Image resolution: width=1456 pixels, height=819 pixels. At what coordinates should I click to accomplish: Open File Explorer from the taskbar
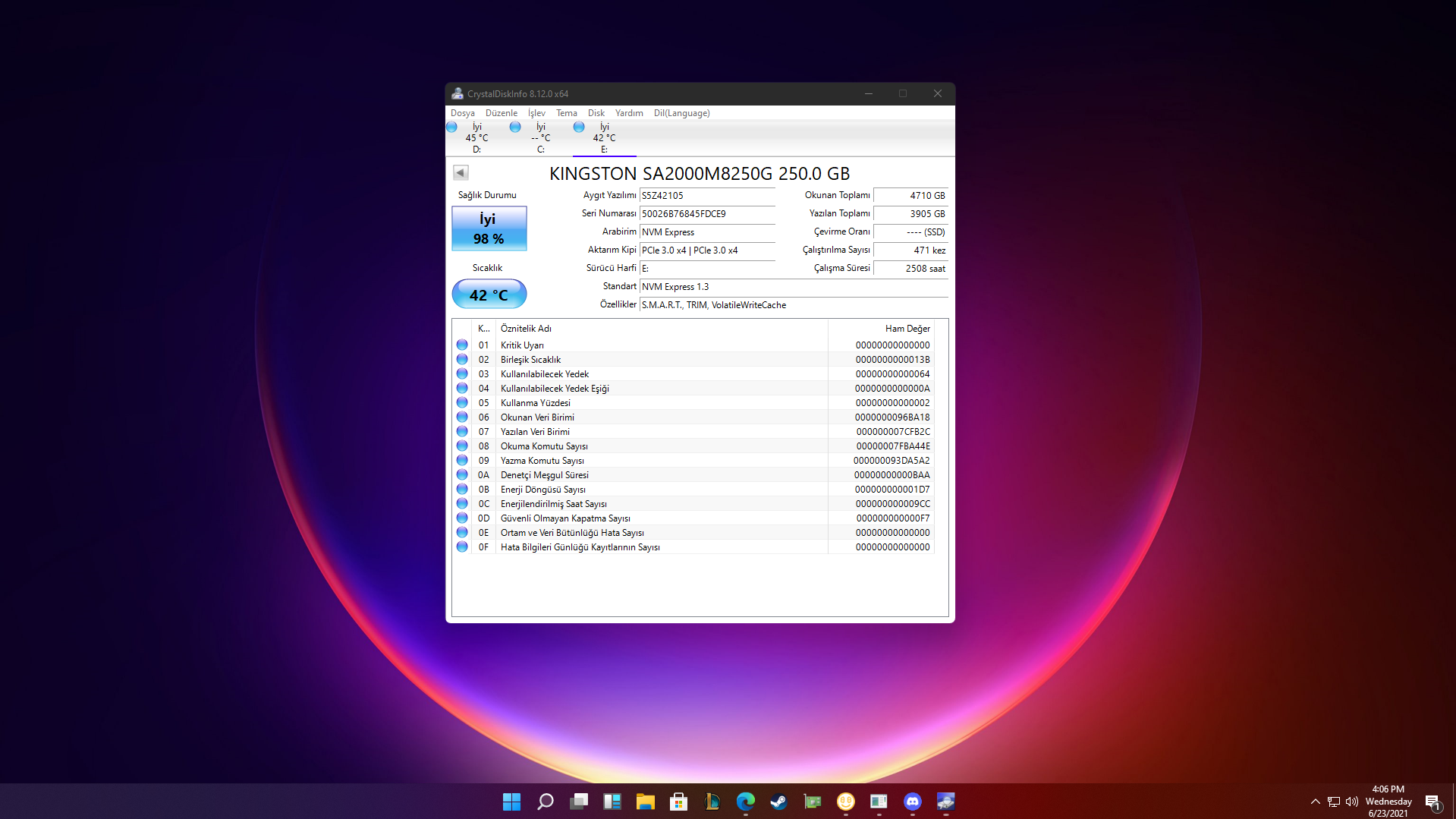pos(646,802)
